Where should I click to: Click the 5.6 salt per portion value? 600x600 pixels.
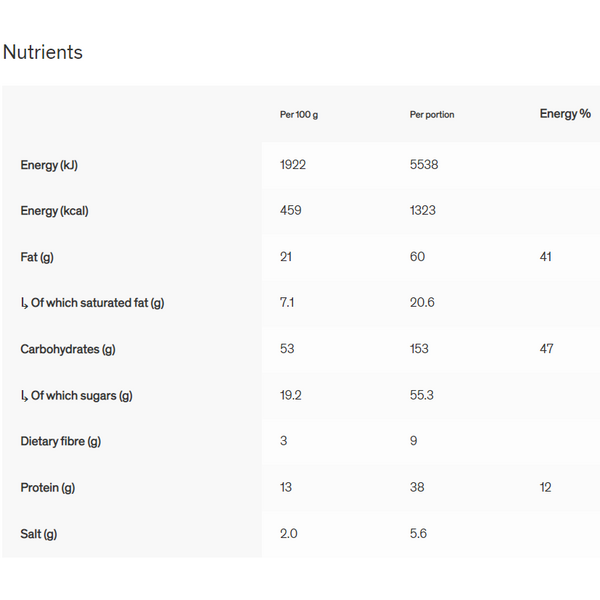[418, 534]
